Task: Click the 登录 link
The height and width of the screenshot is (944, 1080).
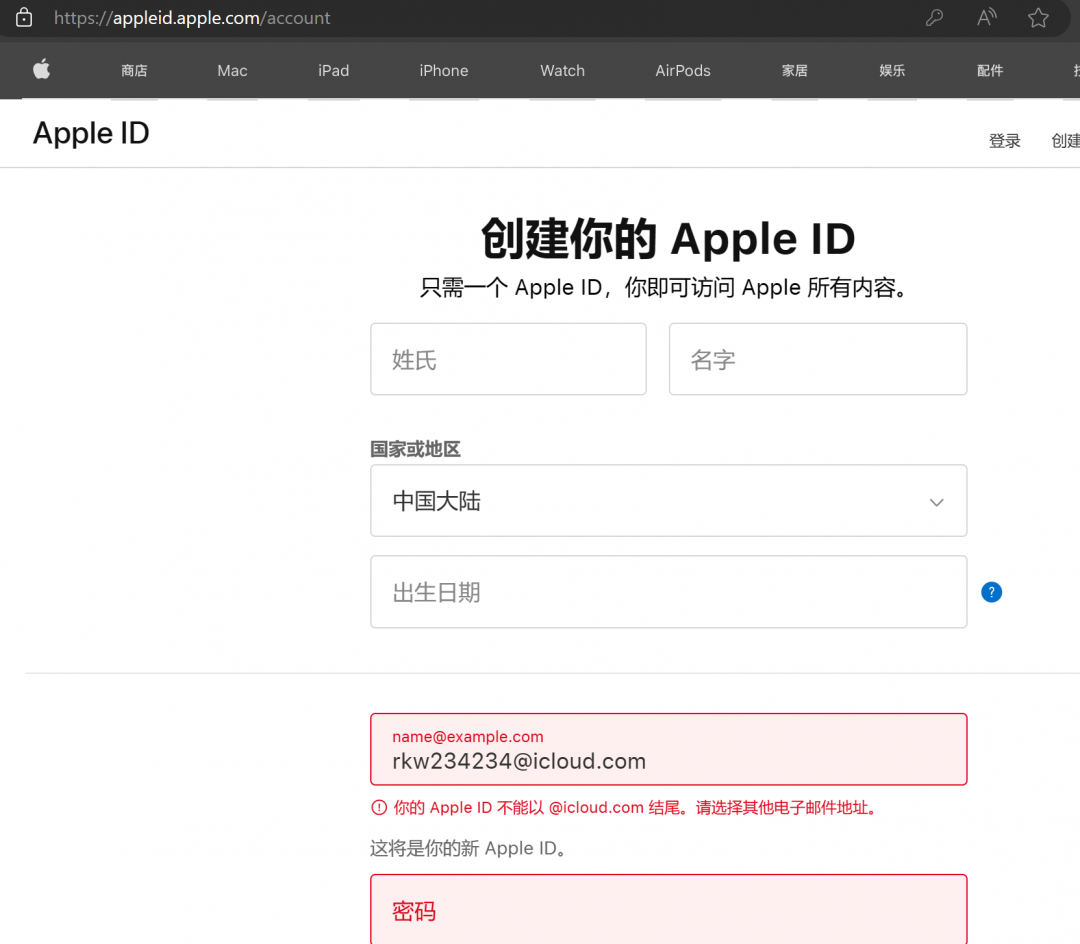Action: [x=1004, y=140]
